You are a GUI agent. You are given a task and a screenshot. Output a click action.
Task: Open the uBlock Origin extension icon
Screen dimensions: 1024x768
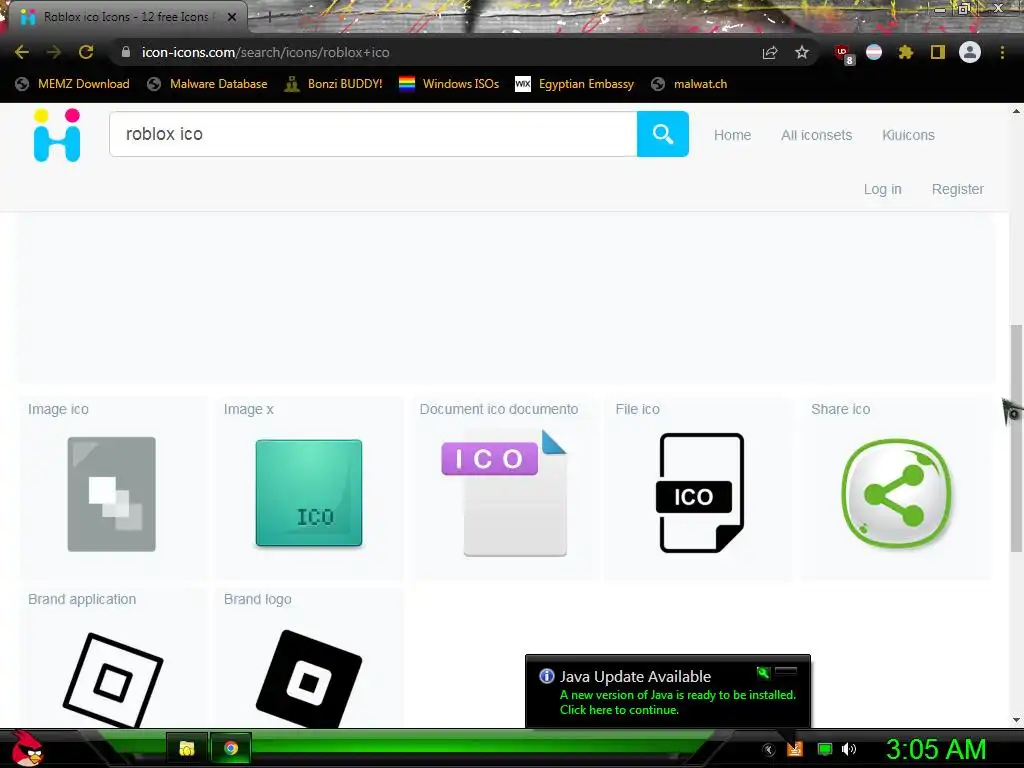(843, 53)
